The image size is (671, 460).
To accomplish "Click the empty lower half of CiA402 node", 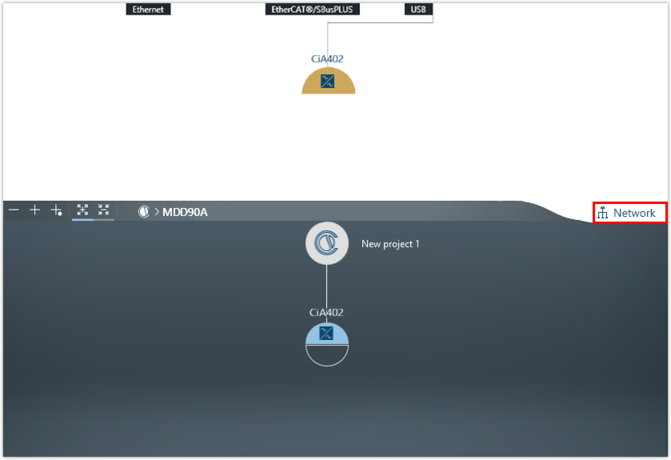I will point(327,354).
